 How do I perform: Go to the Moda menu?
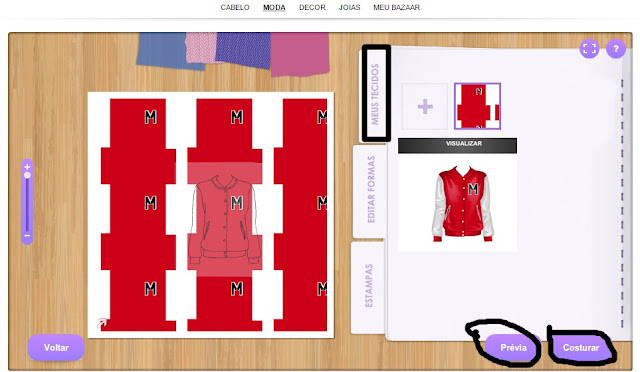[x=274, y=7]
